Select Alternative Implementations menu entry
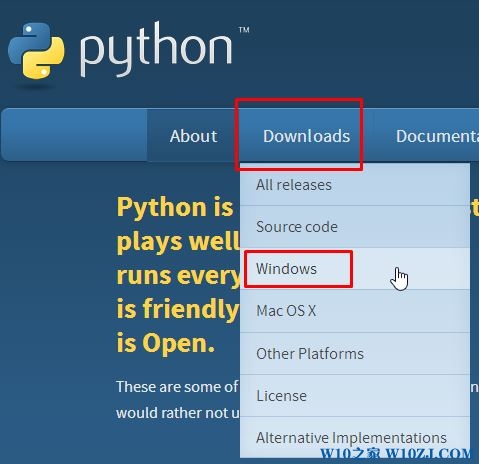 point(355,437)
